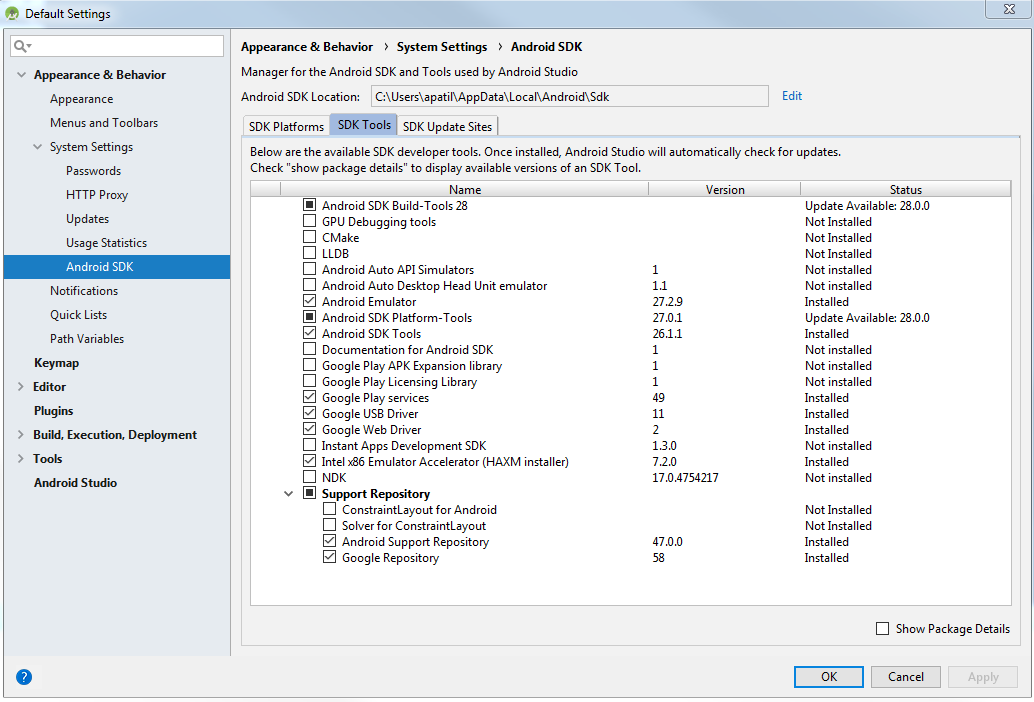Collapse the Support Repository group
The height and width of the screenshot is (702, 1034).
pos(289,493)
